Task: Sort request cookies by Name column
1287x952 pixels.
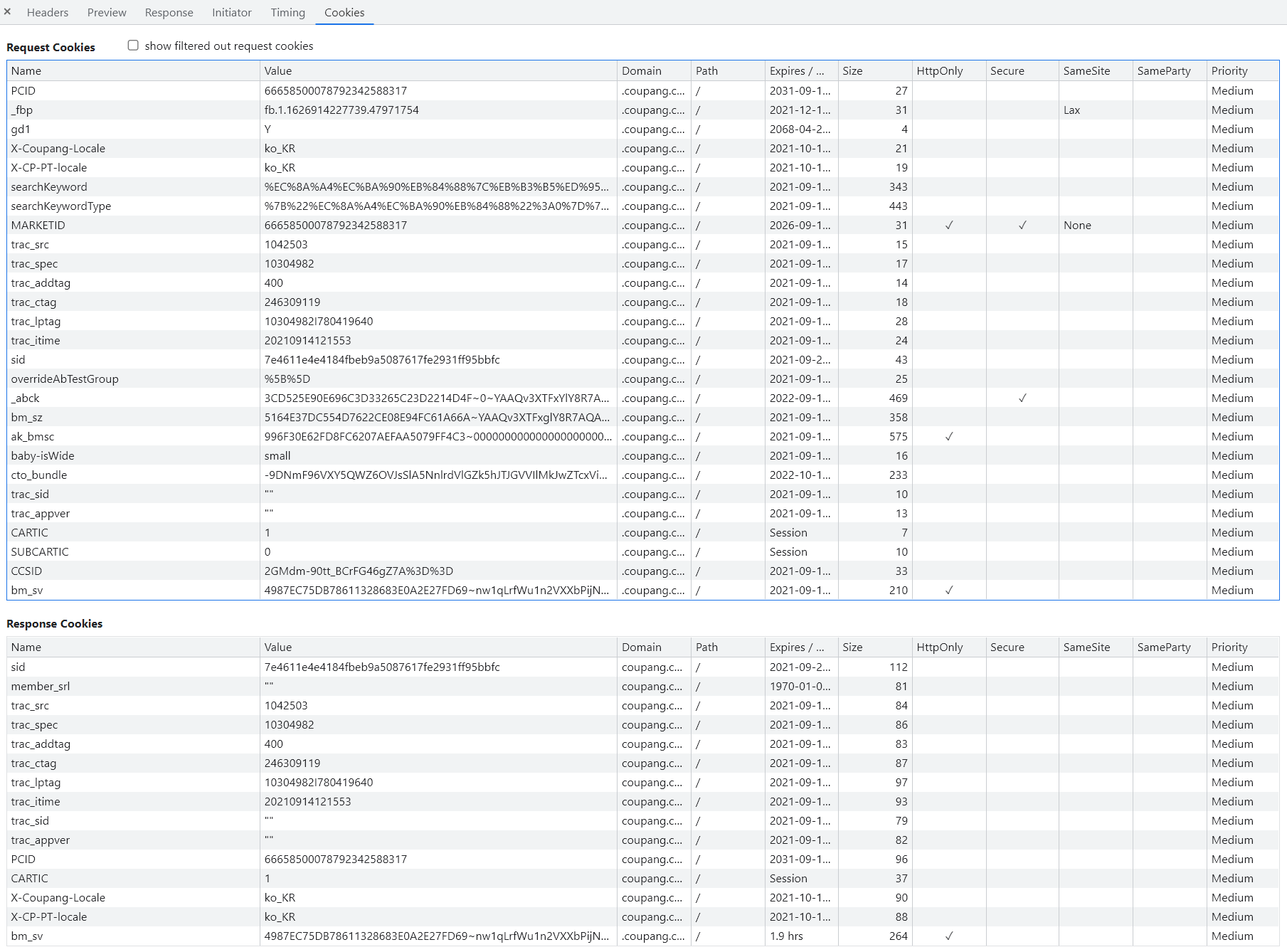Action: click(x=133, y=71)
